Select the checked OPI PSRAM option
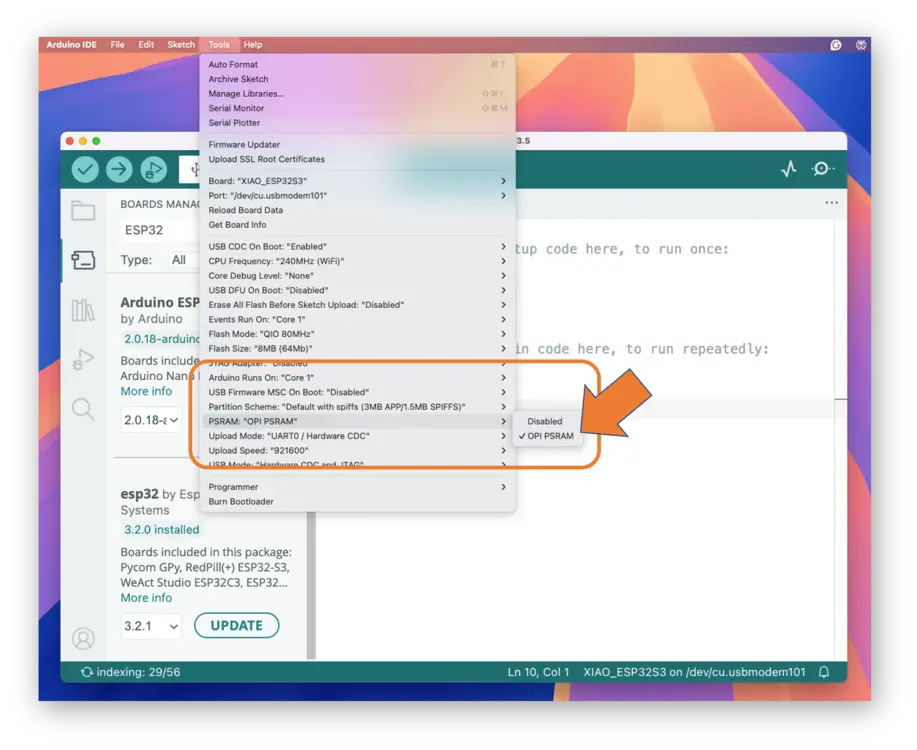 coord(550,436)
